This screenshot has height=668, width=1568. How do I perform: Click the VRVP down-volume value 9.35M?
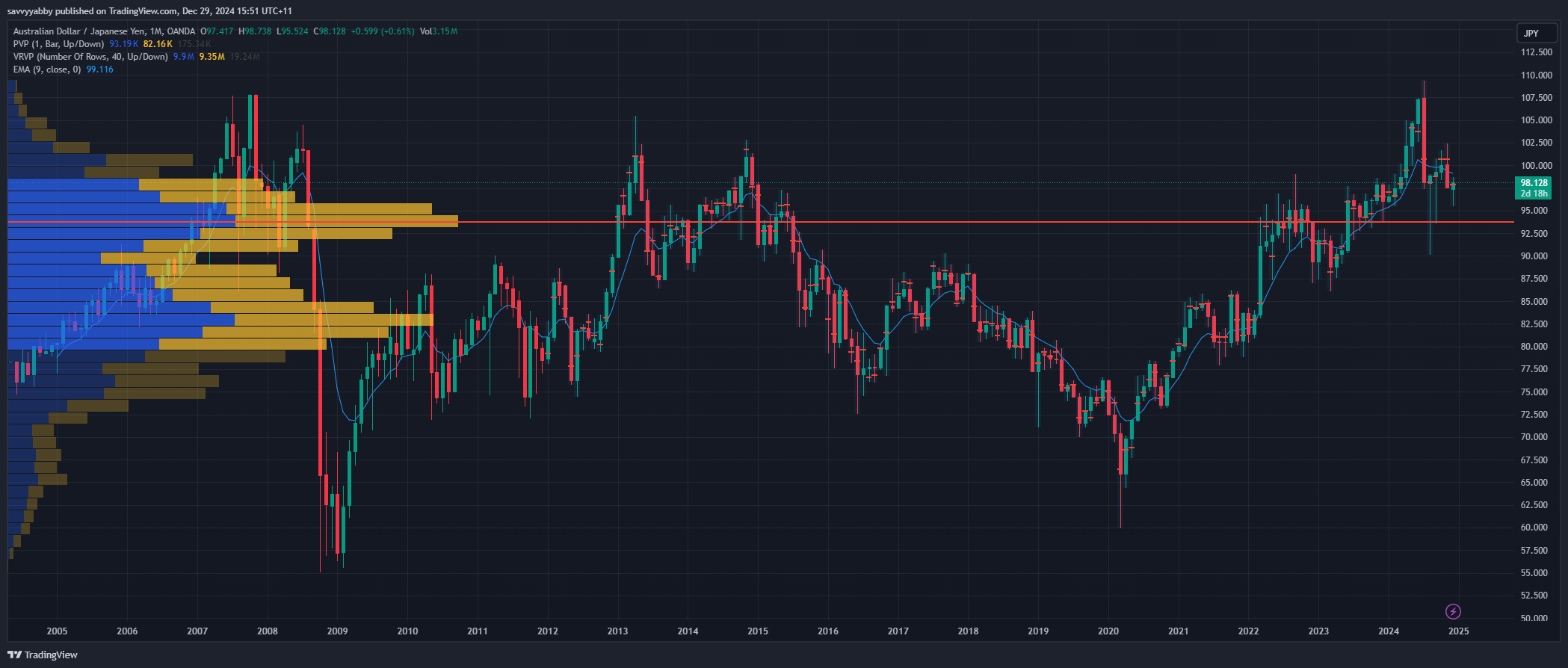tap(212, 57)
